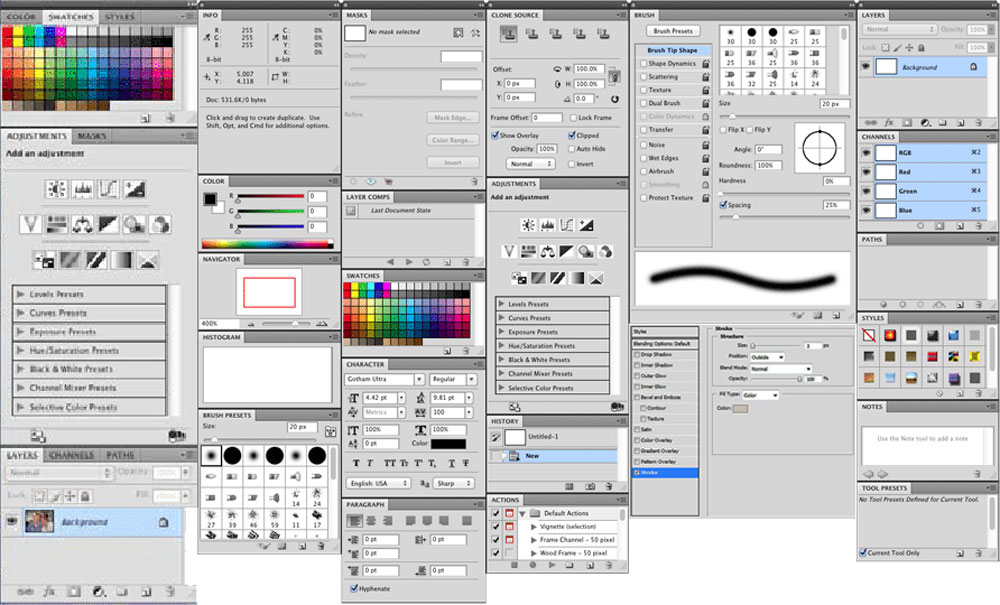Create a new snapshot in History panel
The width and height of the screenshot is (1000, 605).
pos(591,486)
